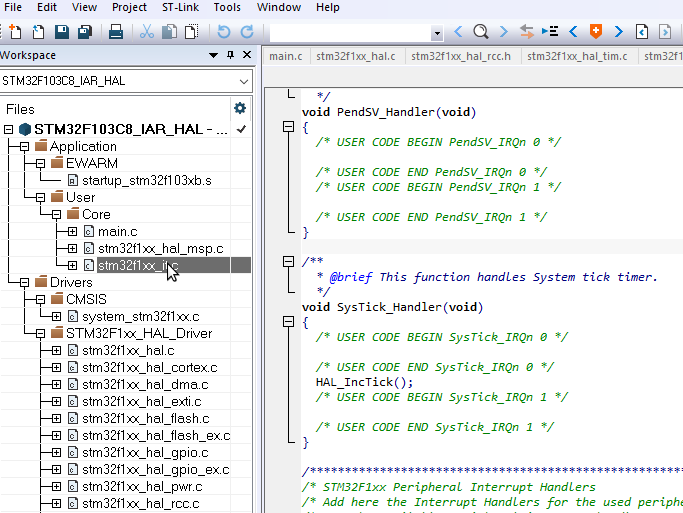Close the Workspace panel
683x513 pixels.
tap(247, 55)
